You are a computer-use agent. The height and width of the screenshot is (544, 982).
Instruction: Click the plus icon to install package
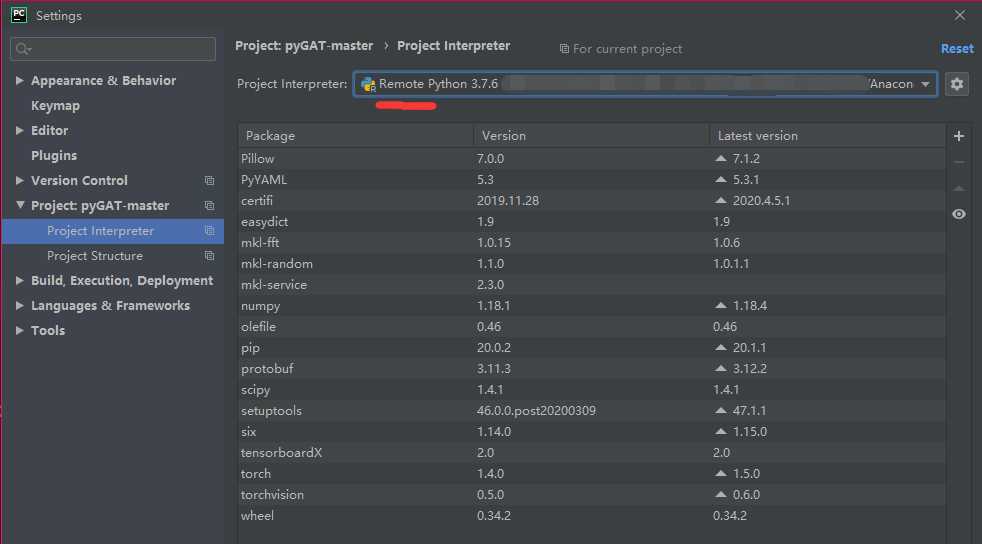coord(959,136)
